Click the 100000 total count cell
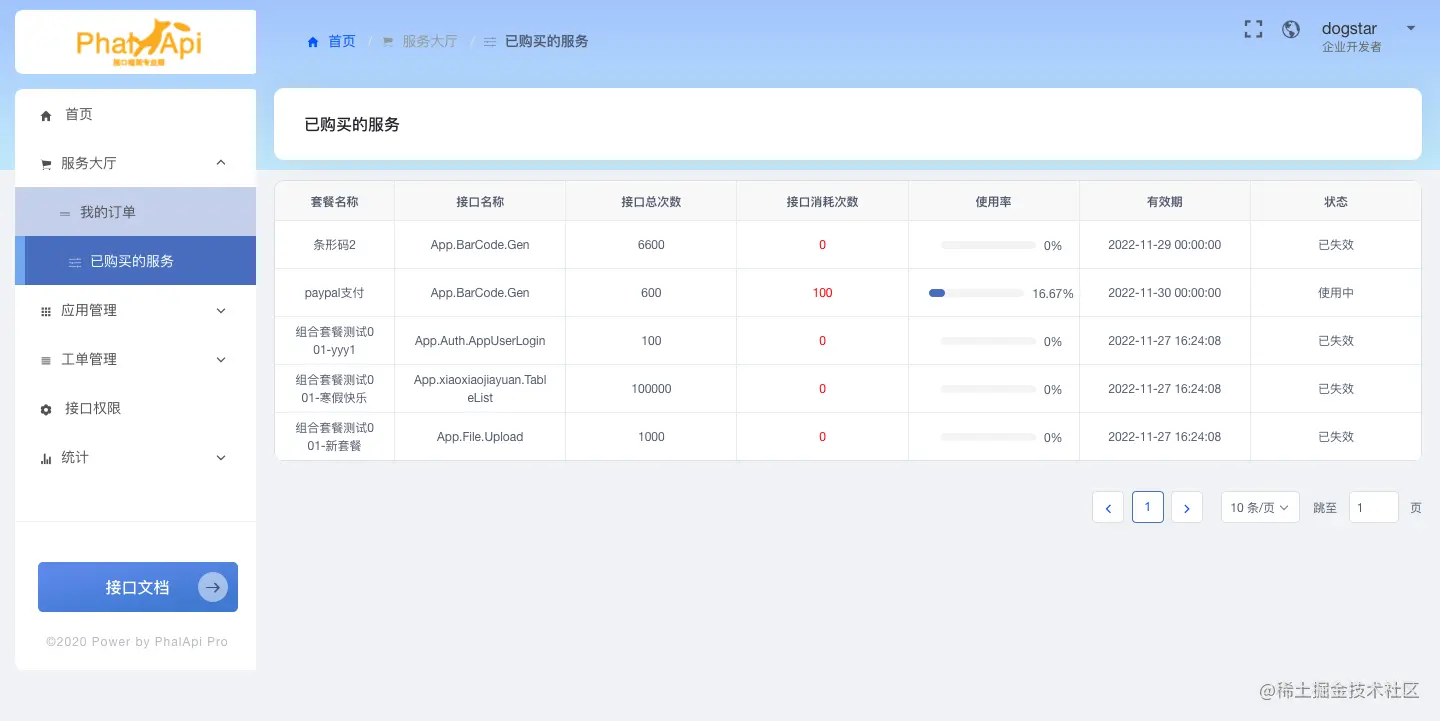This screenshot has width=1440, height=721. click(651, 389)
